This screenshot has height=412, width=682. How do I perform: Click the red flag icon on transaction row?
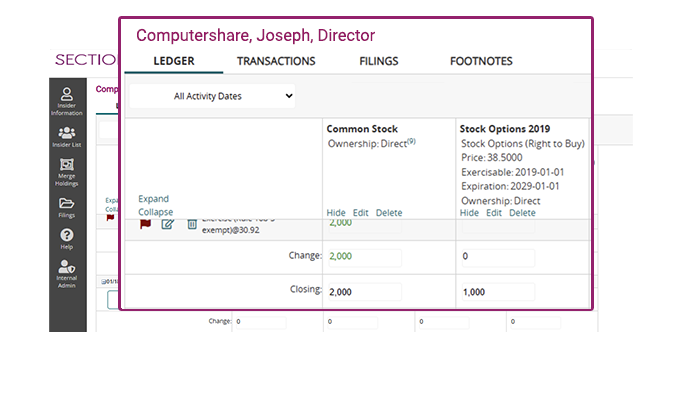pos(145,224)
